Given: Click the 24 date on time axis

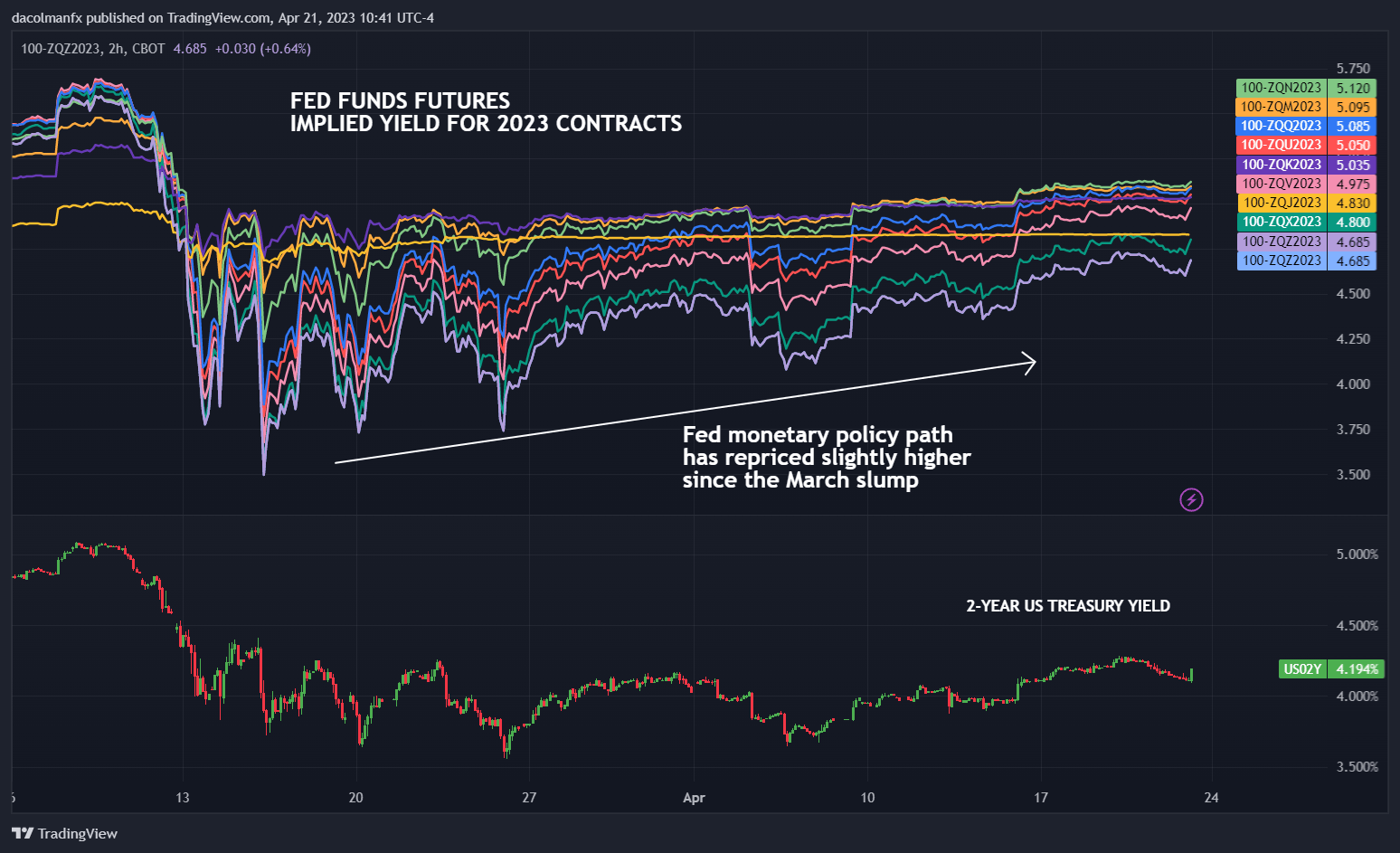Looking at the screenshot, I should (x=1211, y=797).
